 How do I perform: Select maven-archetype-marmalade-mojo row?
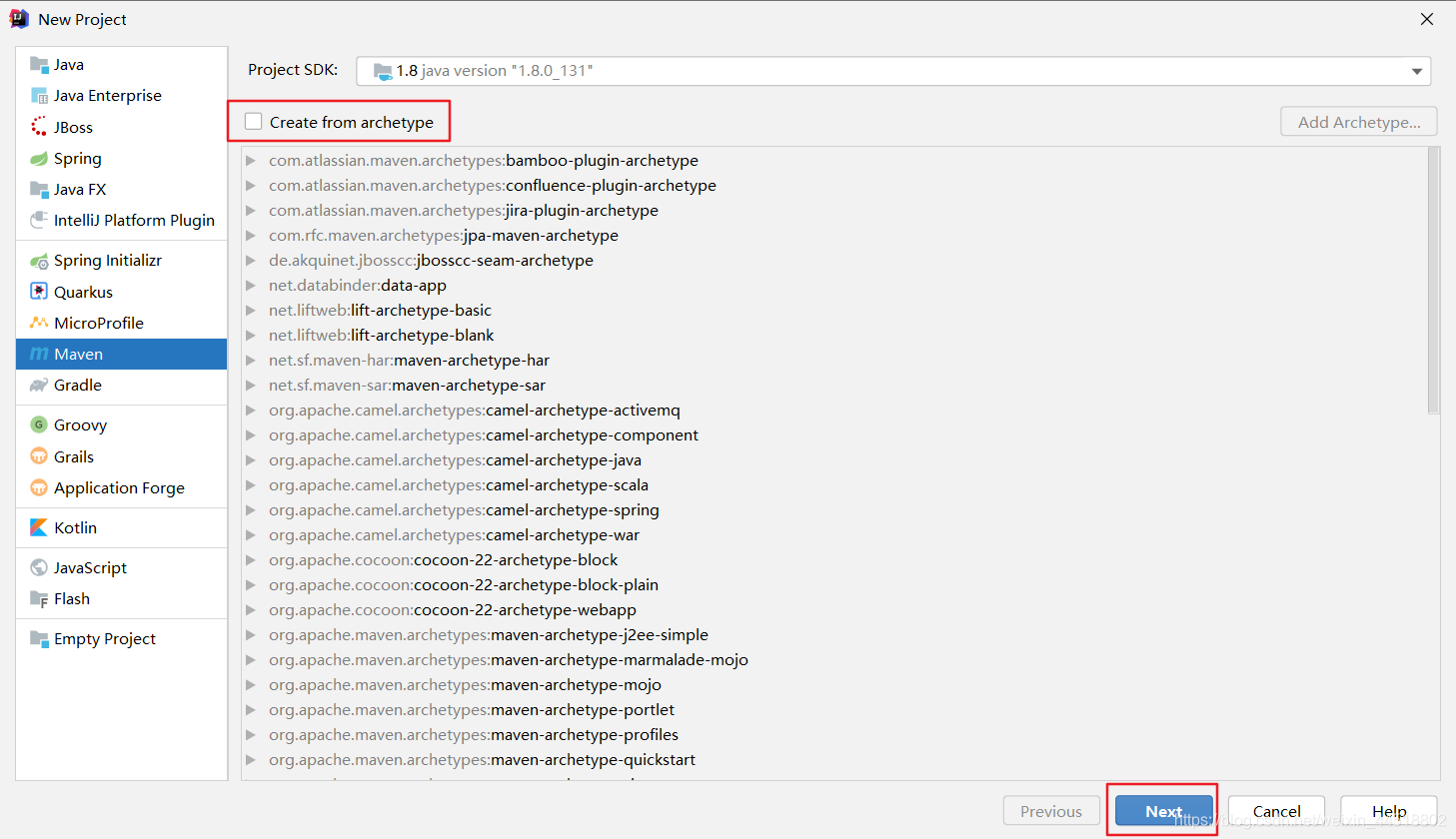pyautogui.click(x=835, y=660)
